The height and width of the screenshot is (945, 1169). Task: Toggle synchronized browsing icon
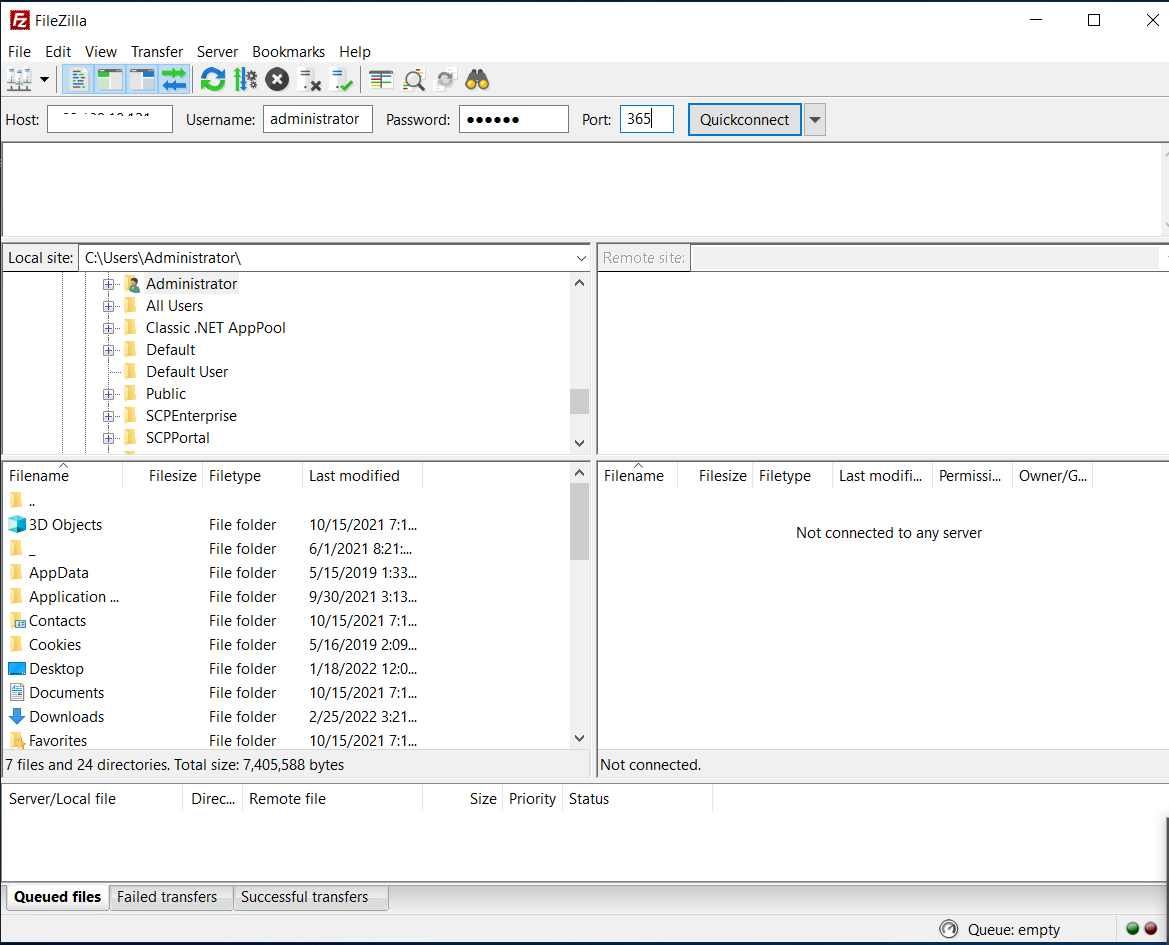pyautogui.click(x=445, y=79)
